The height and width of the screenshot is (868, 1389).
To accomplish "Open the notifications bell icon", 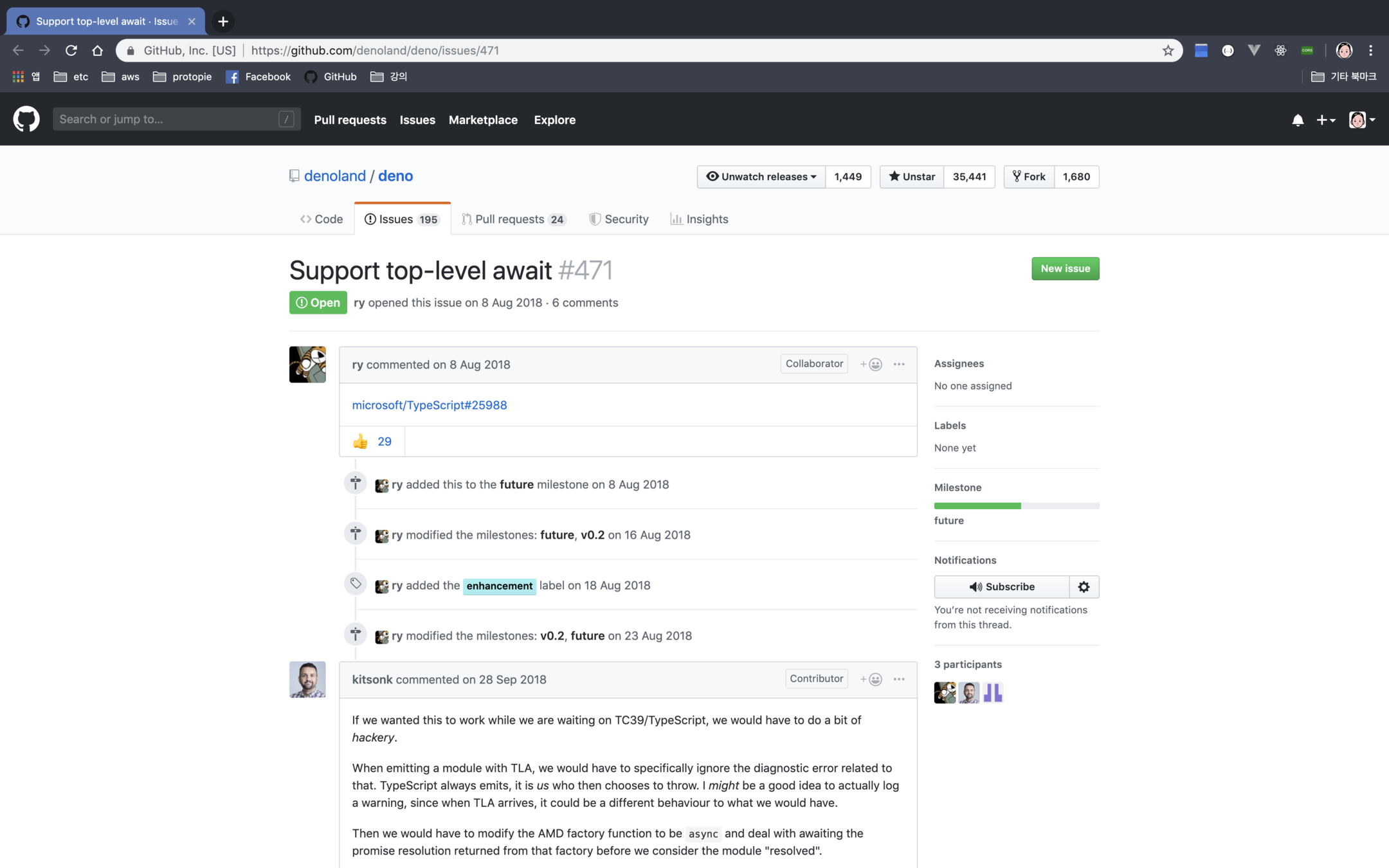I will [x=1298, y=120].
